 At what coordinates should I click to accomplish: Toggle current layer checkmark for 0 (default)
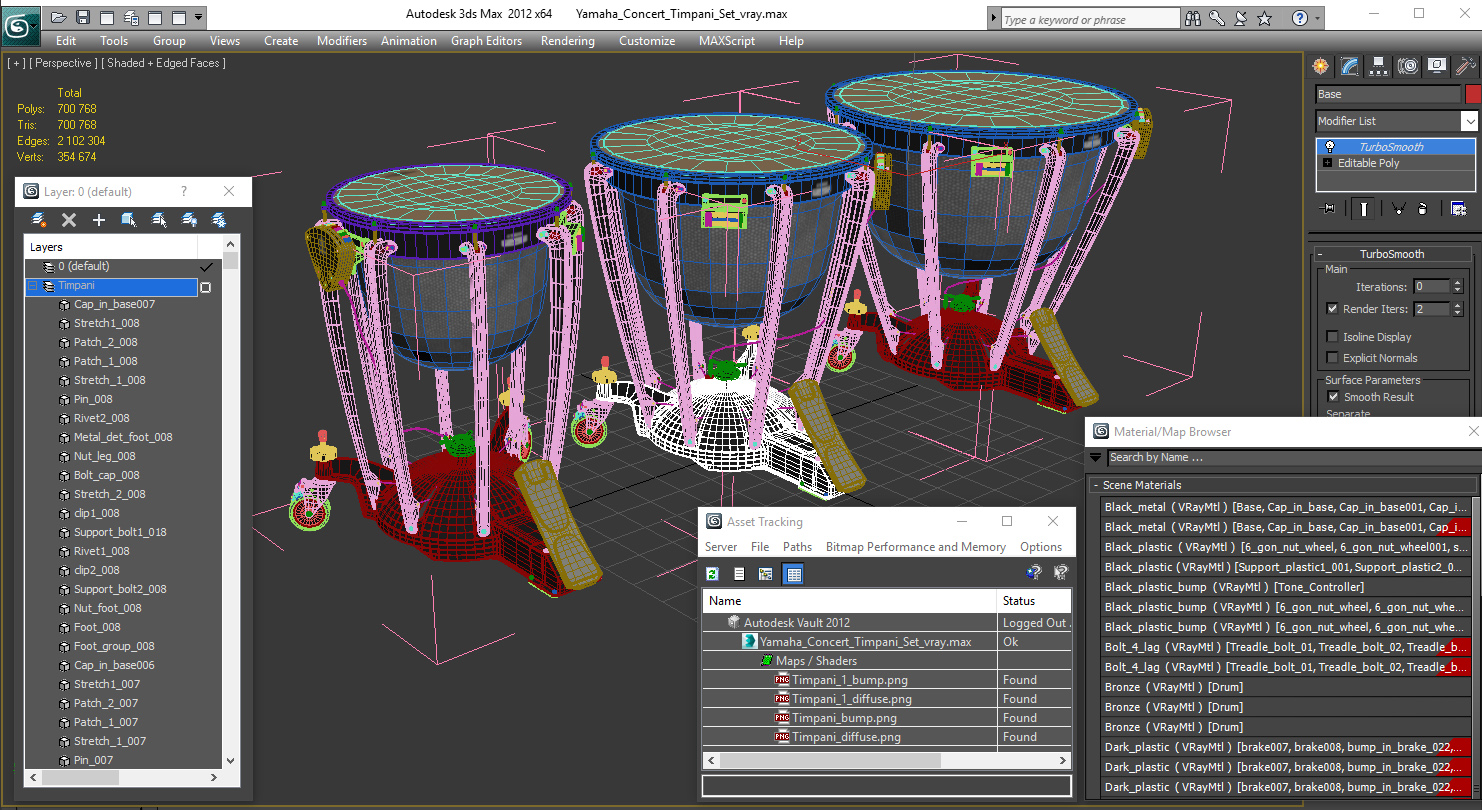[x=207, y=267]
